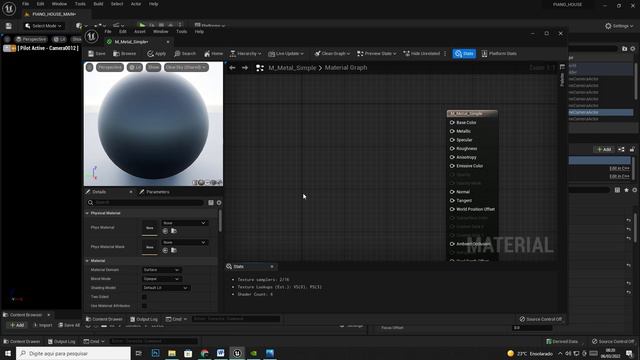Click the World Position Offset pin

pos(452,209)
